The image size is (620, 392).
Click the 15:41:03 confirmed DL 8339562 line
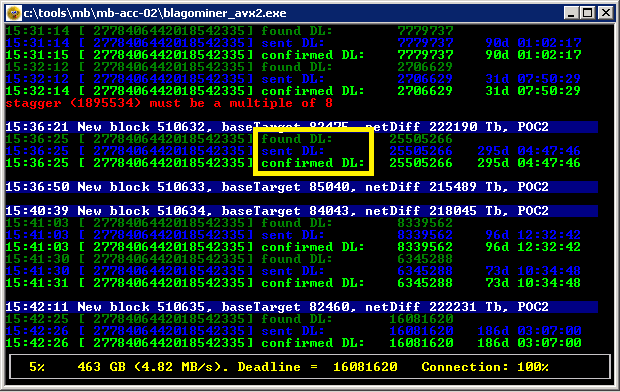[293, 247]
